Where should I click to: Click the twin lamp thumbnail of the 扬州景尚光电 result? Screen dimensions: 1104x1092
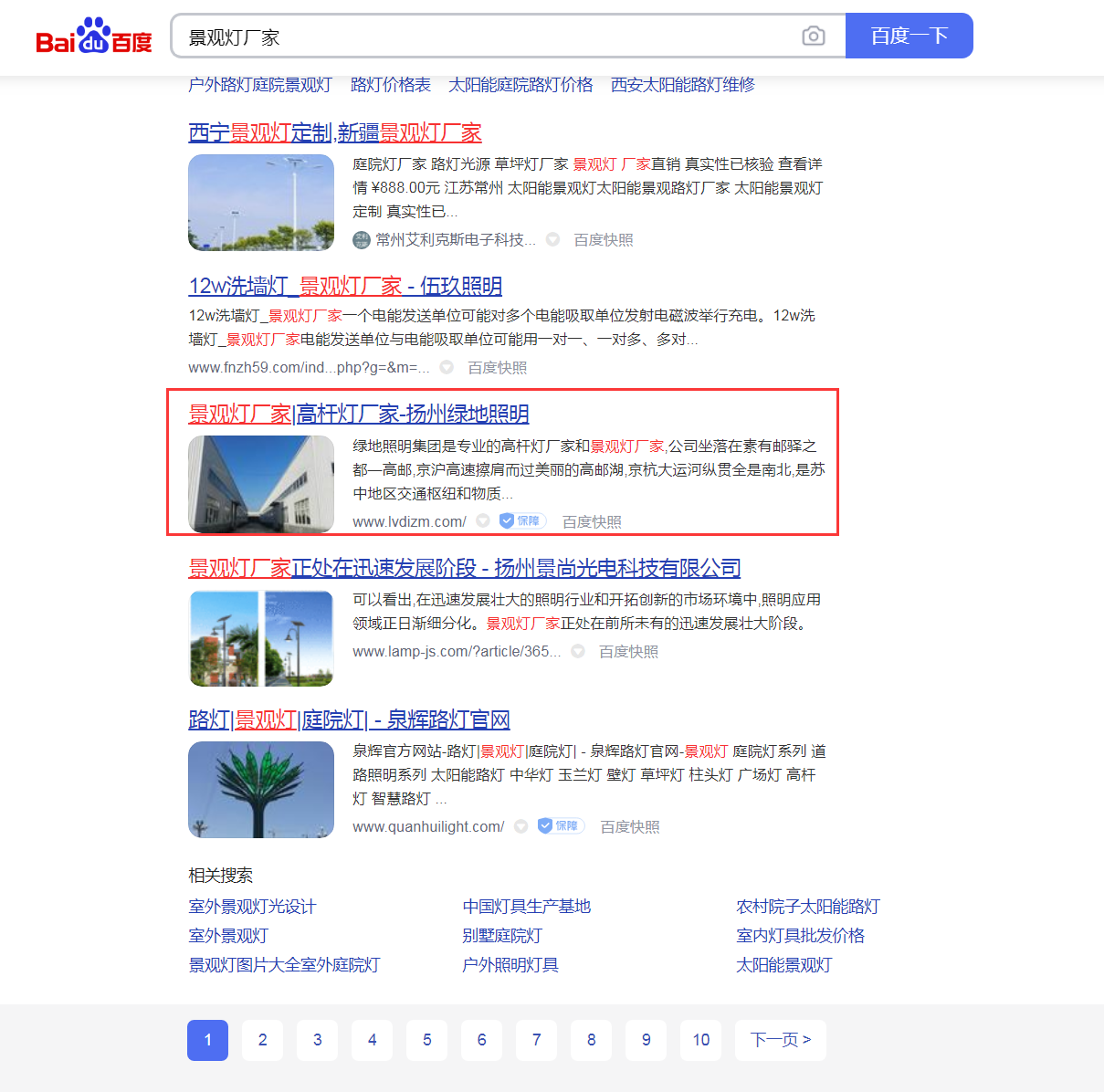(x=261, y=638)
